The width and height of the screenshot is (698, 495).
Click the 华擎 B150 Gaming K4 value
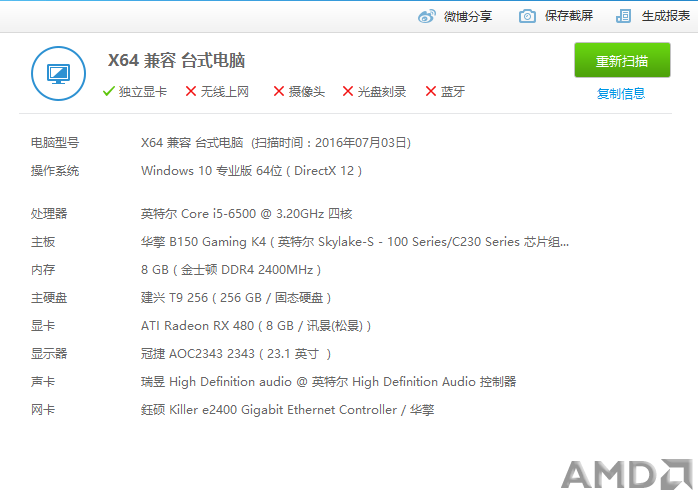coord(355,242)
